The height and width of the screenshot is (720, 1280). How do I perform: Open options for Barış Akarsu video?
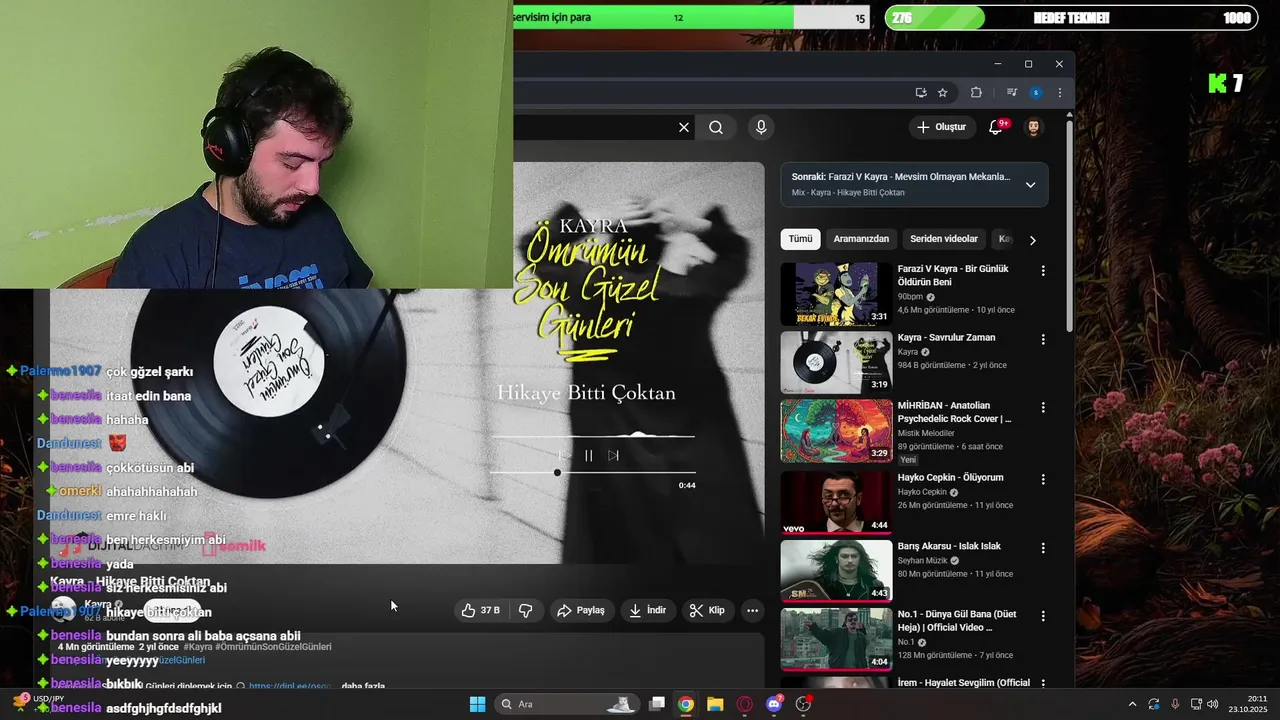[1043, 548]
